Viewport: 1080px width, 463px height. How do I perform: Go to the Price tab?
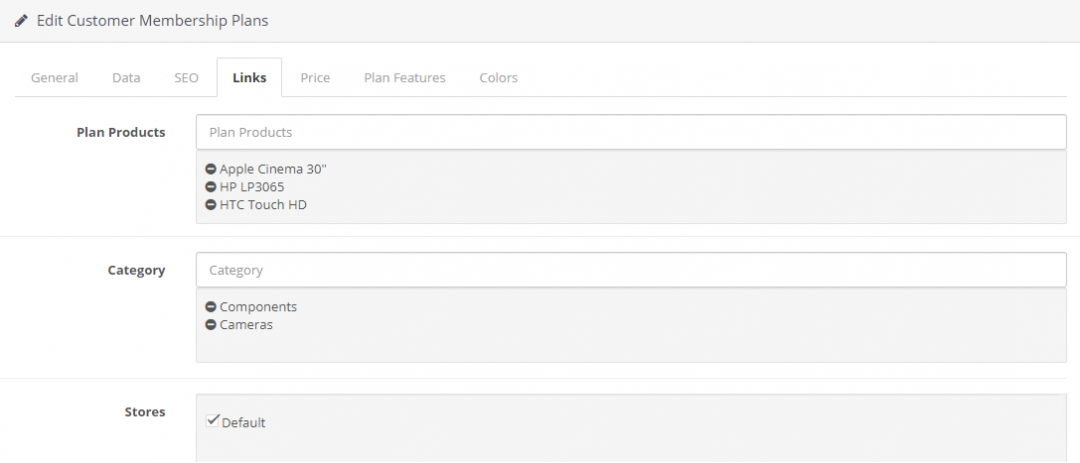(315, 77)
